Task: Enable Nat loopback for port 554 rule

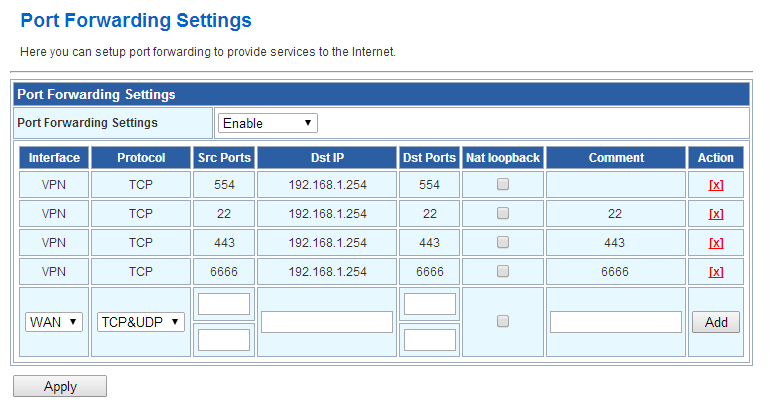Action: tap(503, 184)
